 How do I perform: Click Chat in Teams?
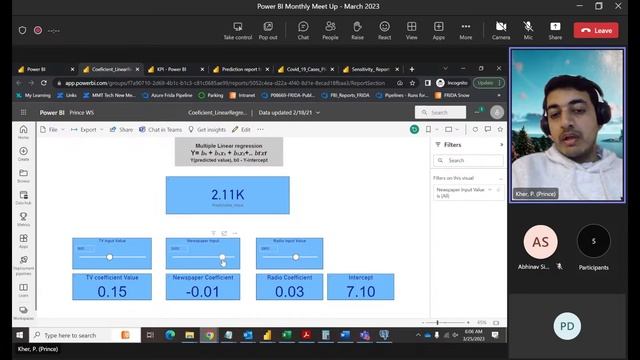pos(160,129)
